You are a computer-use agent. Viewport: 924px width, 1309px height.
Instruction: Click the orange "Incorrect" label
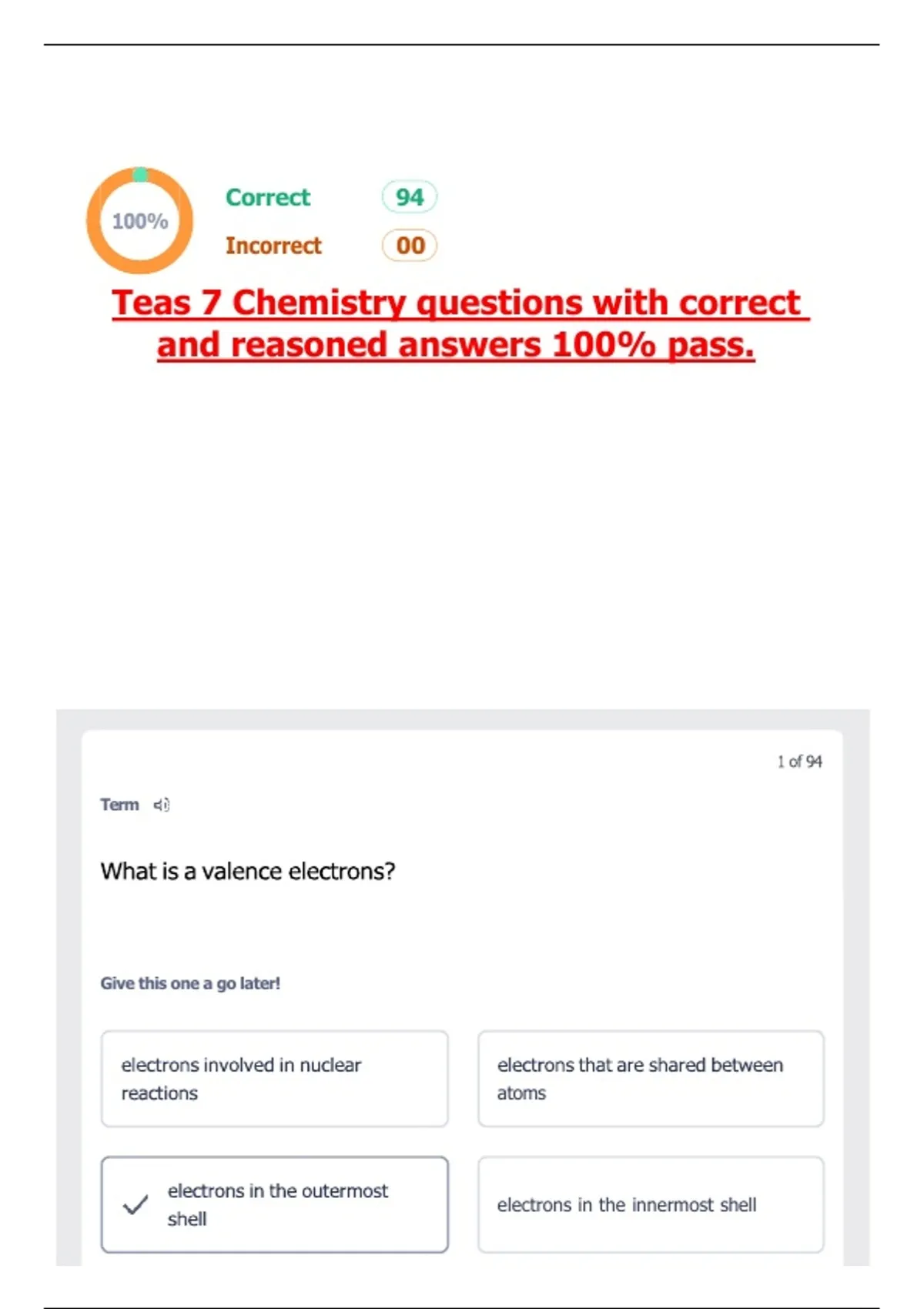tap(273, 246)
